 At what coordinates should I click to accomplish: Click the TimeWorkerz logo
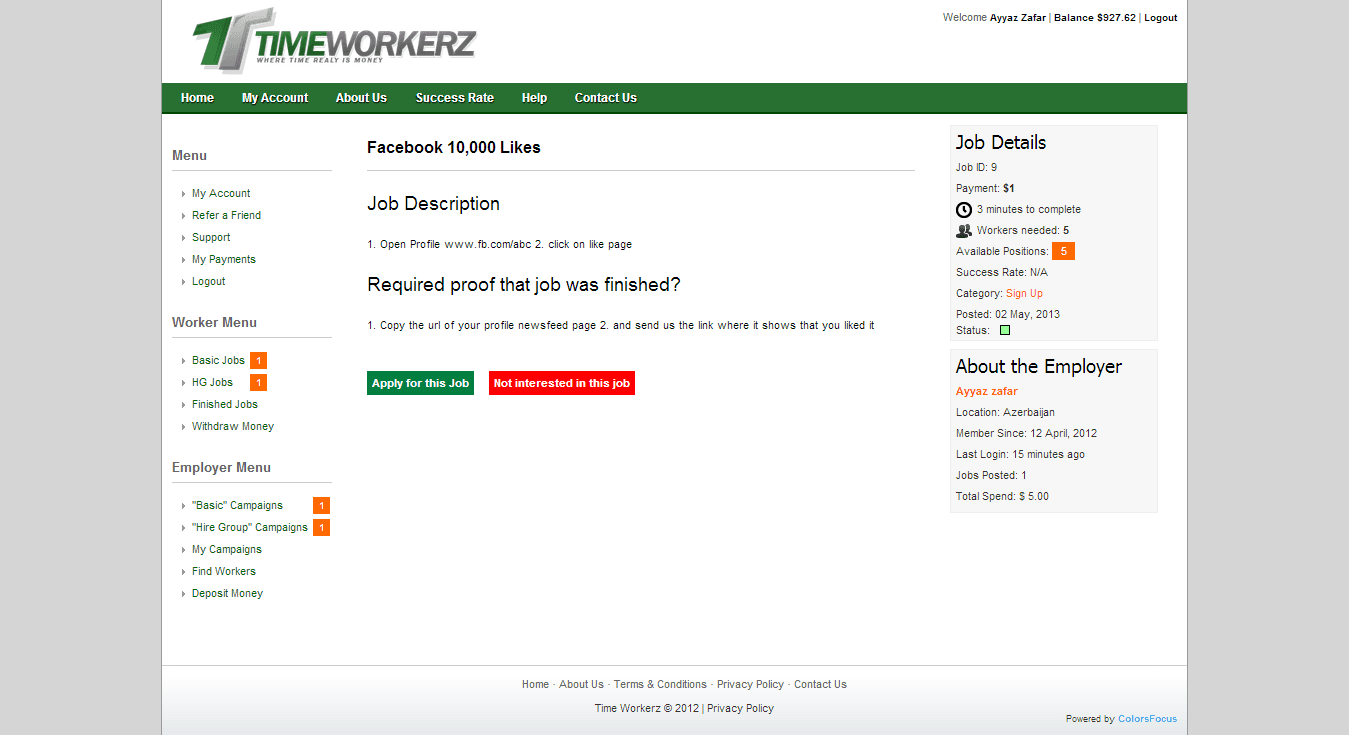[335, 41]
